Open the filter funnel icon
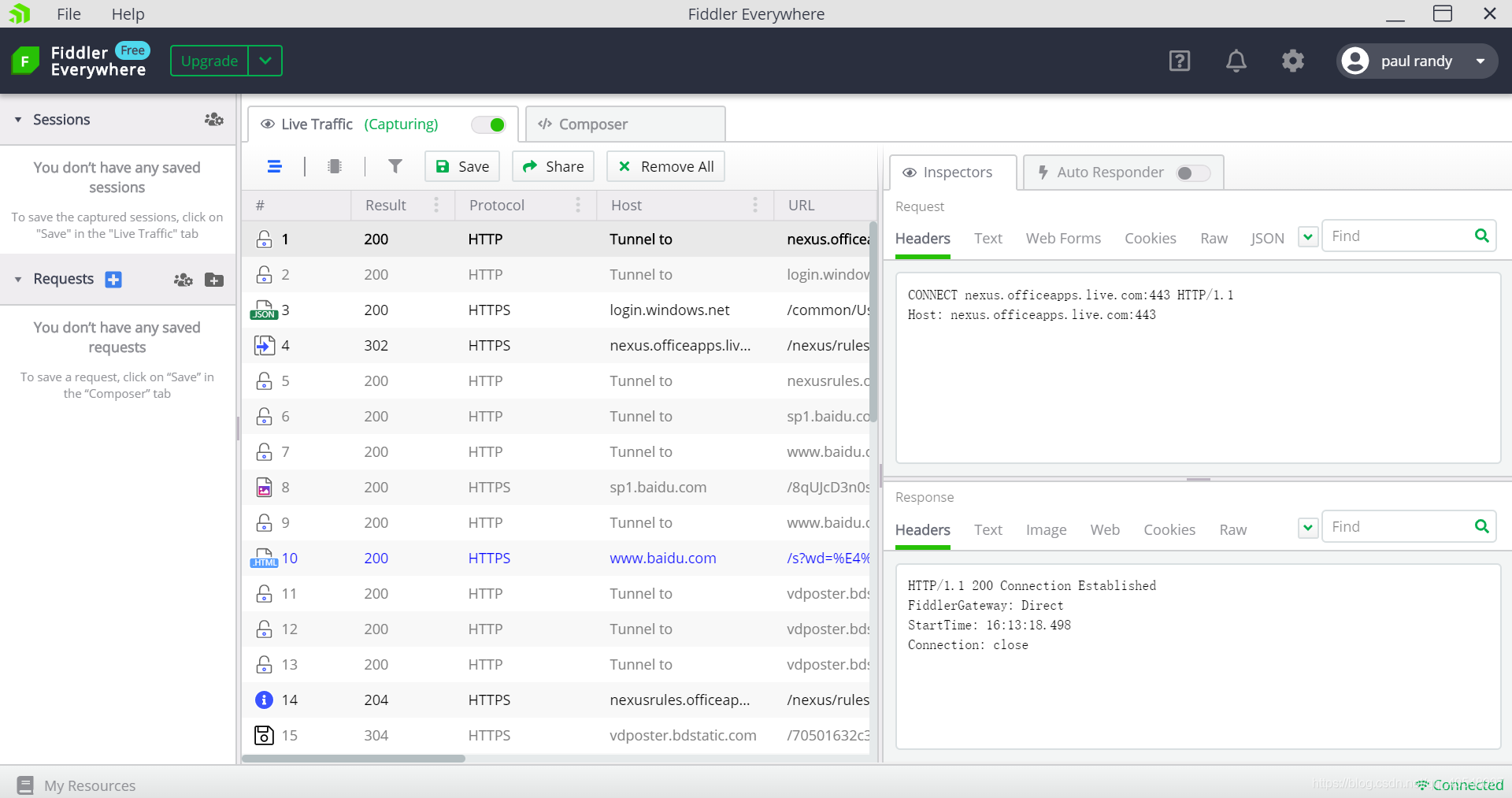 [395, 166]
